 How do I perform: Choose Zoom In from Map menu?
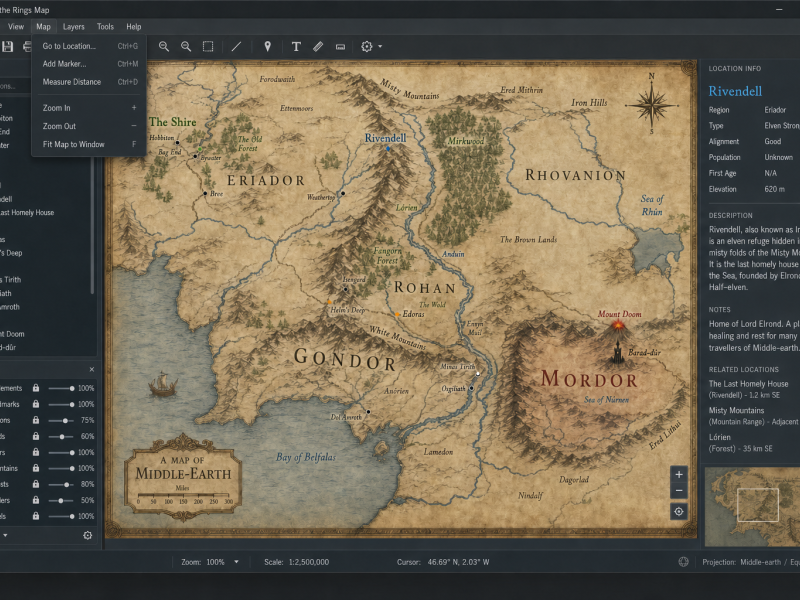[x=89, y=108]
